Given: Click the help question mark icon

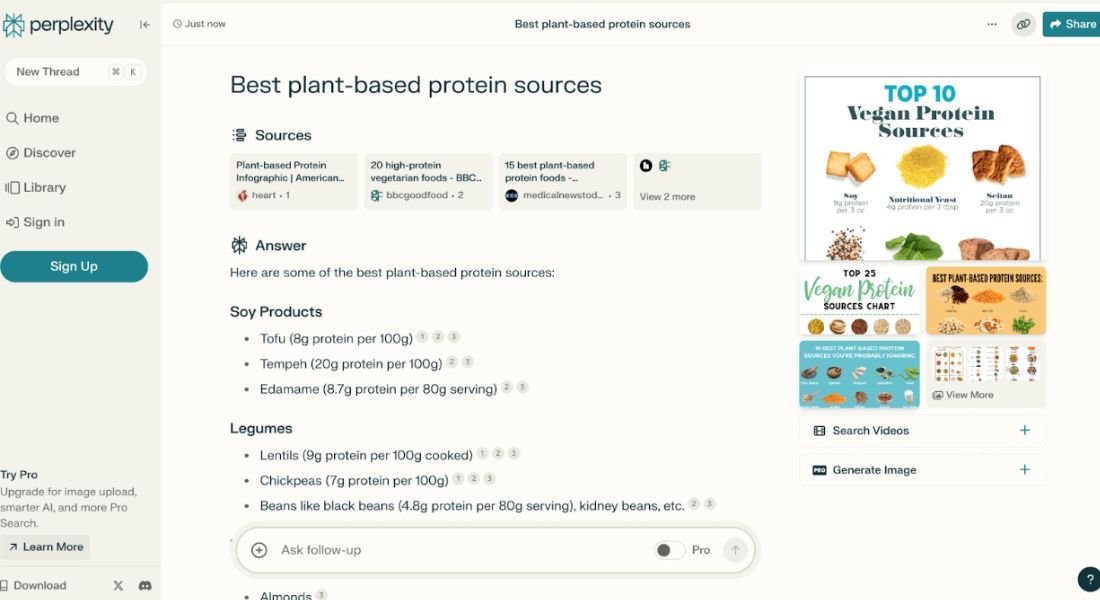Looking at the screenshot, I should 1089,579.
